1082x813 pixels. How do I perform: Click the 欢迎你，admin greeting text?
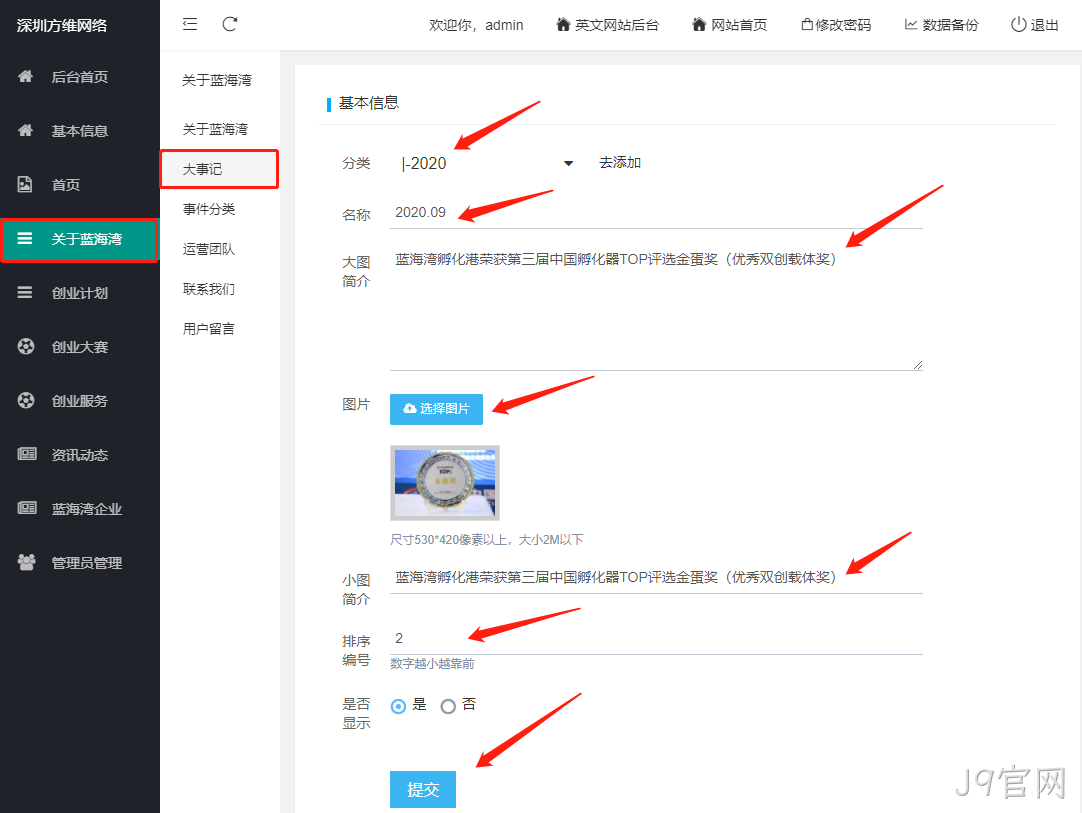click(476, 25)
